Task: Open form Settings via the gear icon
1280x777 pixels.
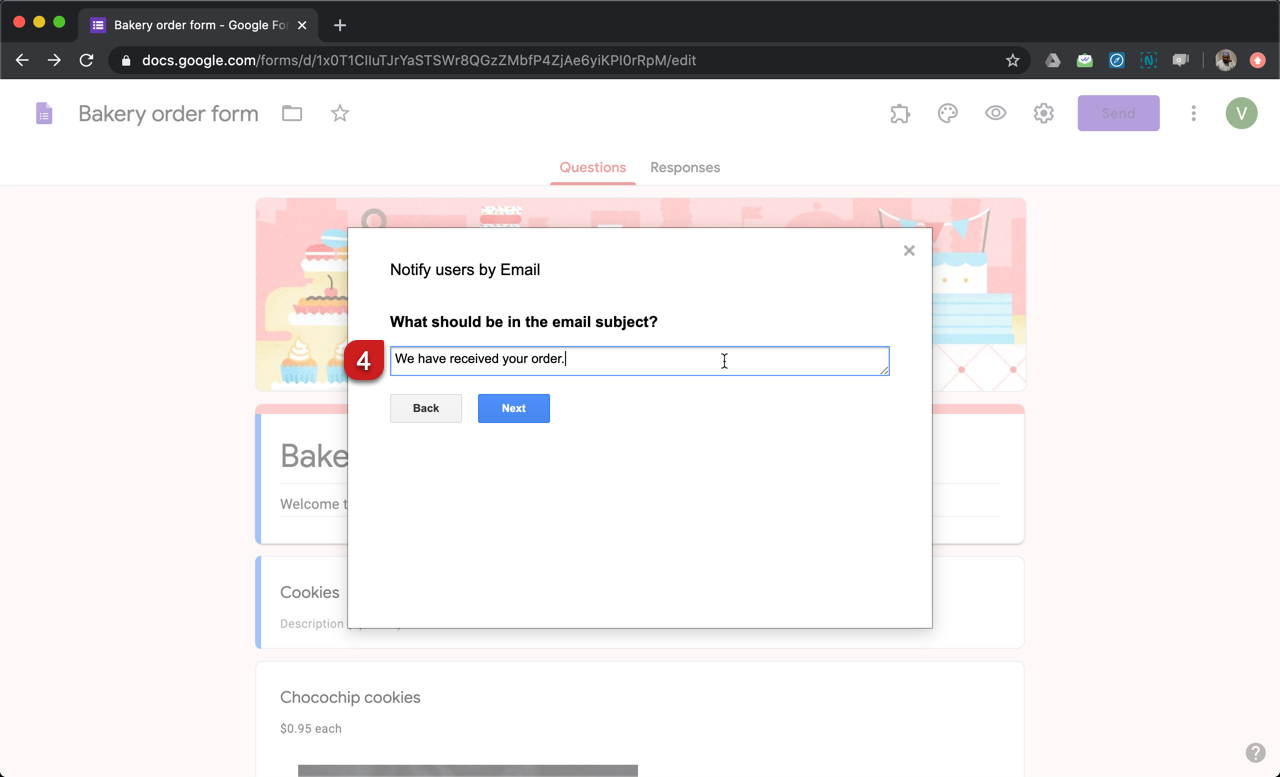Action: tap(1043, 113)
